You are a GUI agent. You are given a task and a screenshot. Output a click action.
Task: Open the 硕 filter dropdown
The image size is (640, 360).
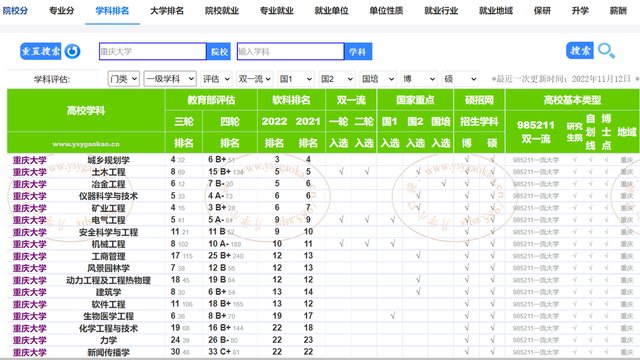pos(460,79)
